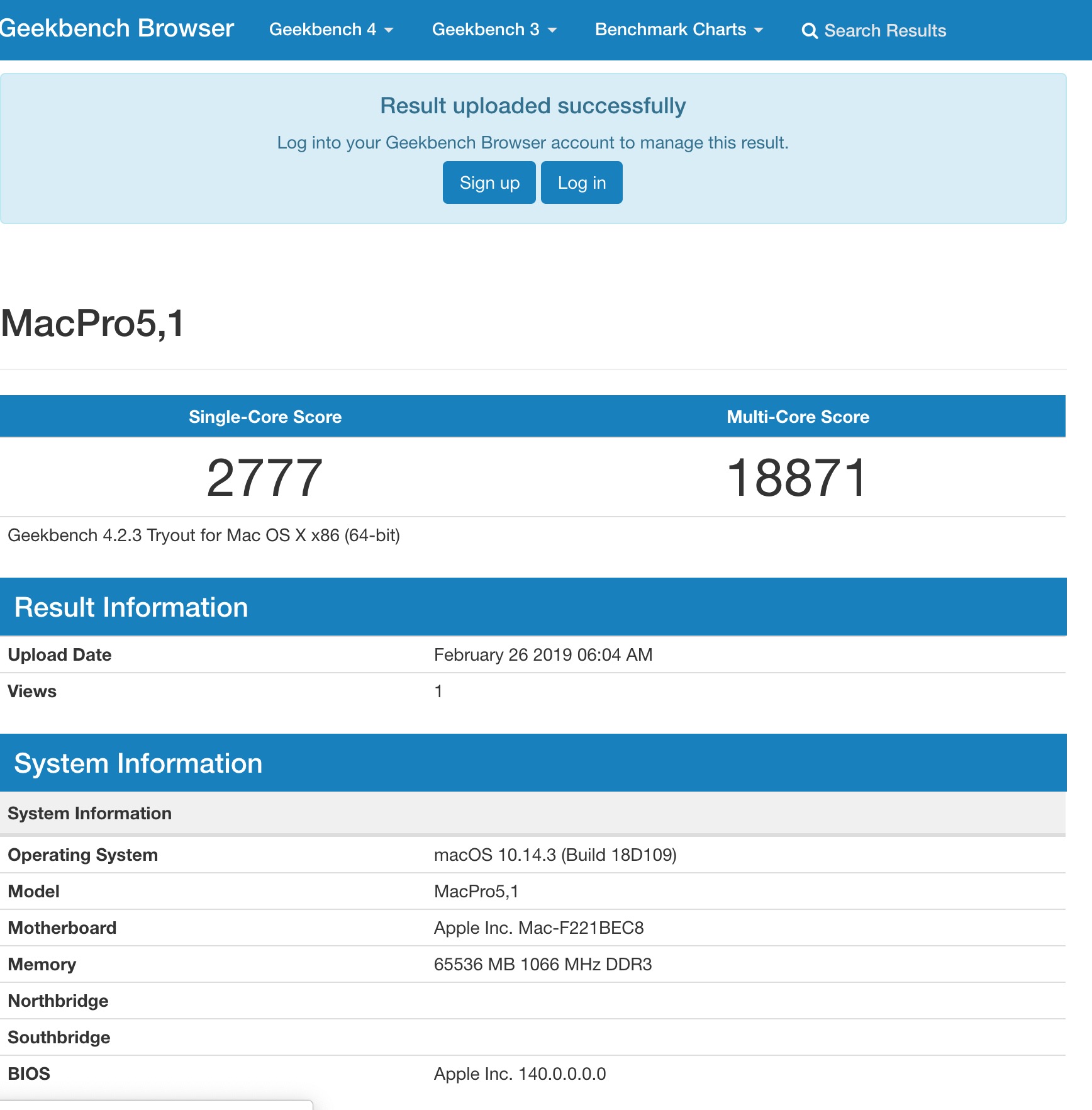
Task: Select upload date February 26 2019 06:04 AM
Action: pyautogui.click(x=543, y=655)
